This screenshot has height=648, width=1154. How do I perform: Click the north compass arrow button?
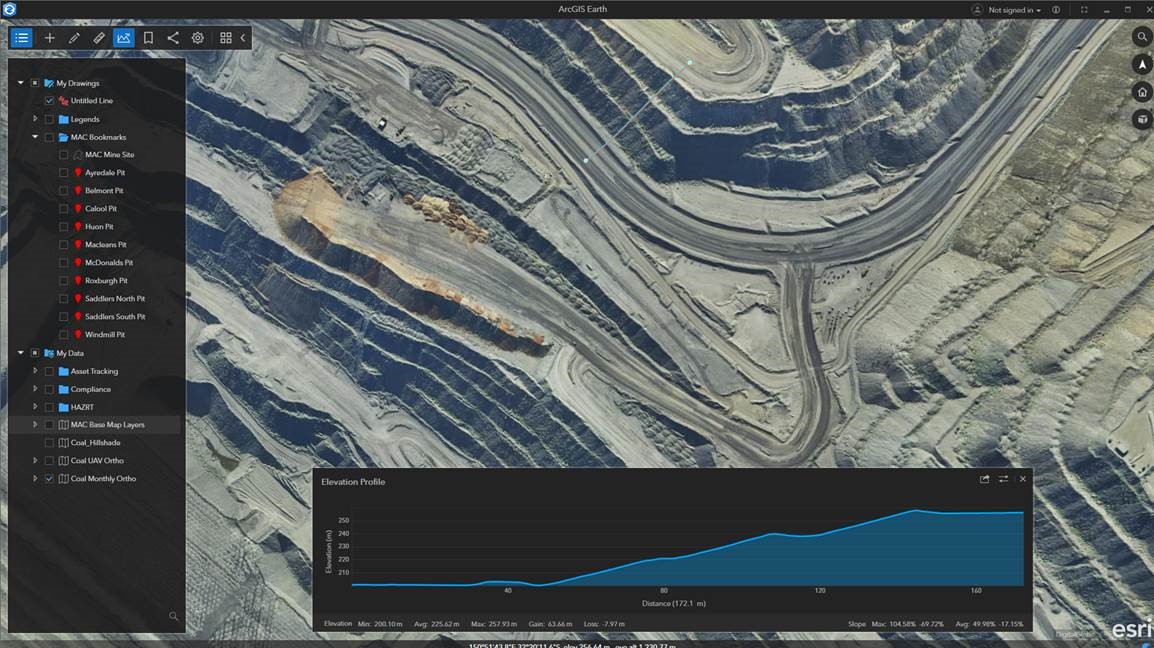(x=1142, y=64)
